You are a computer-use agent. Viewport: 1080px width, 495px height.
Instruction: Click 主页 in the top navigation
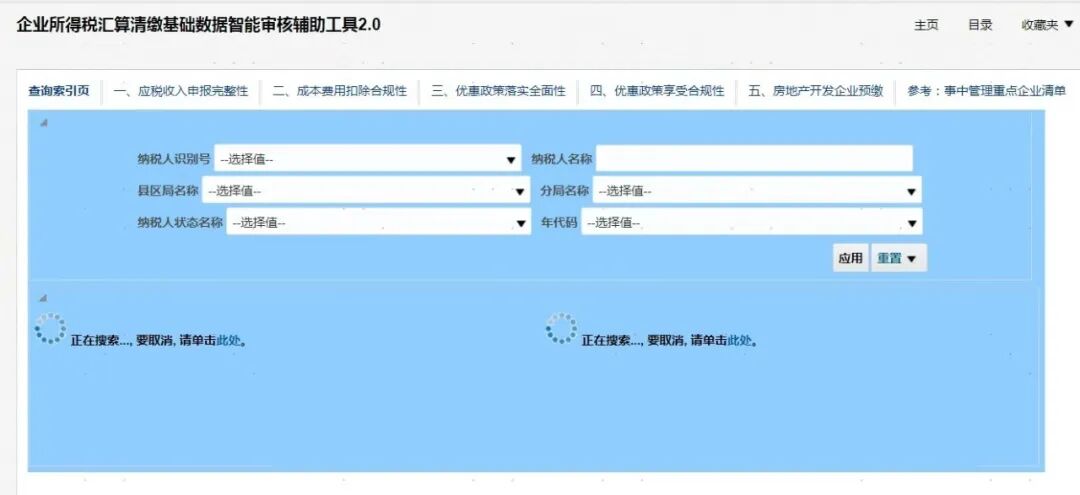pos(926,26)
